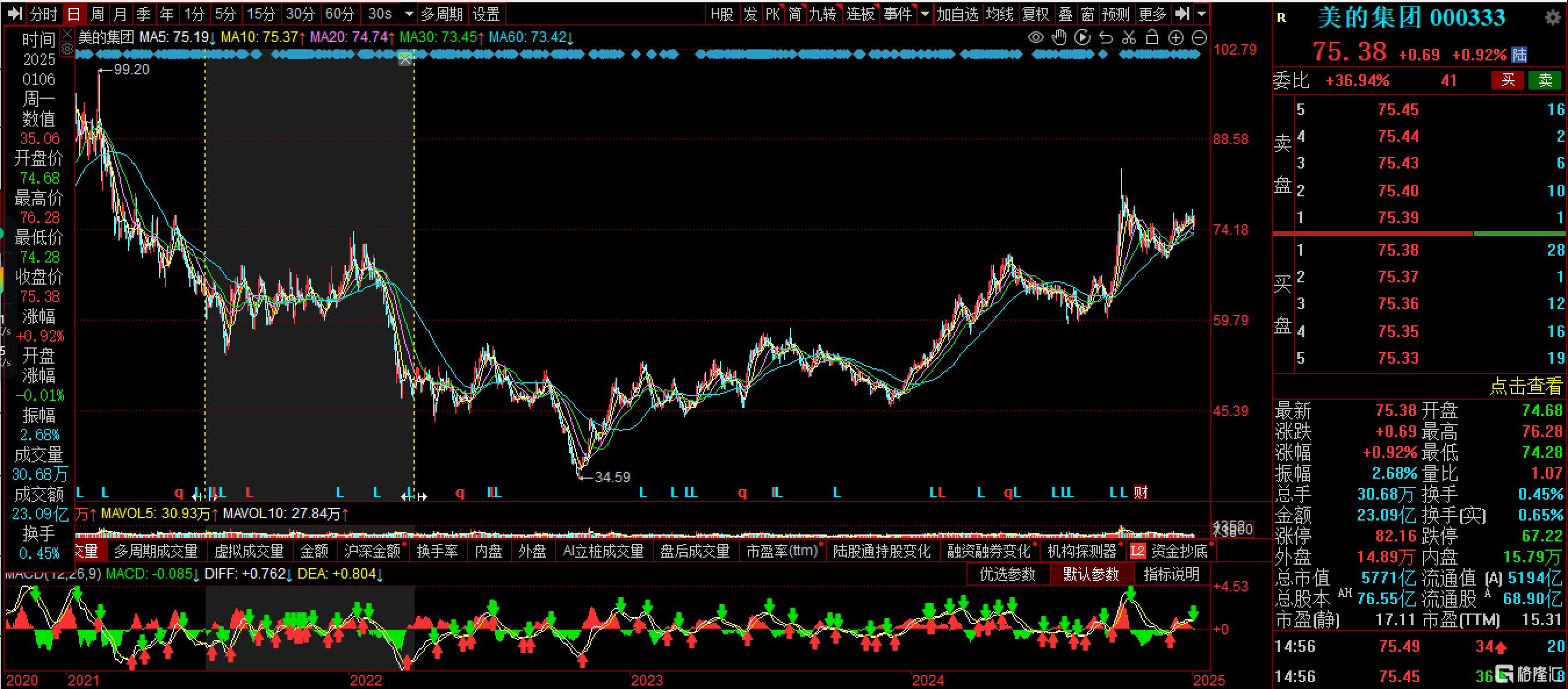Open 点击查看 link
The height and width of the screenshot is (689, 1568).
tap(1526, 386)
